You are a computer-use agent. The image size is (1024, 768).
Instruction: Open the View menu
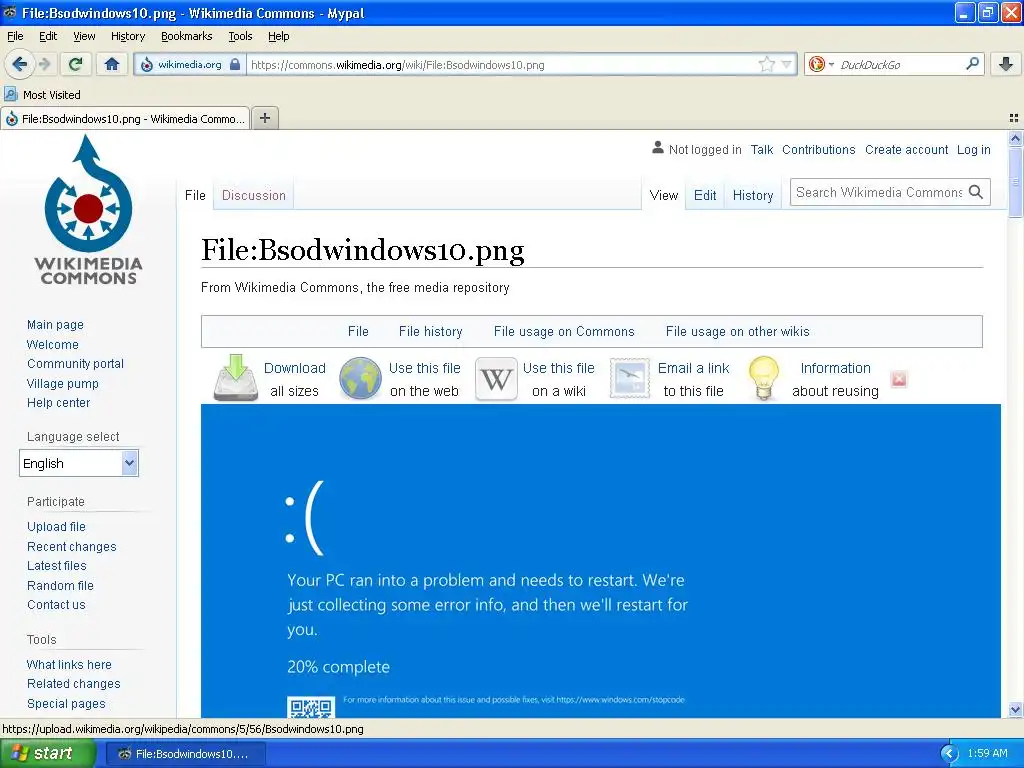tap(84, 36)
